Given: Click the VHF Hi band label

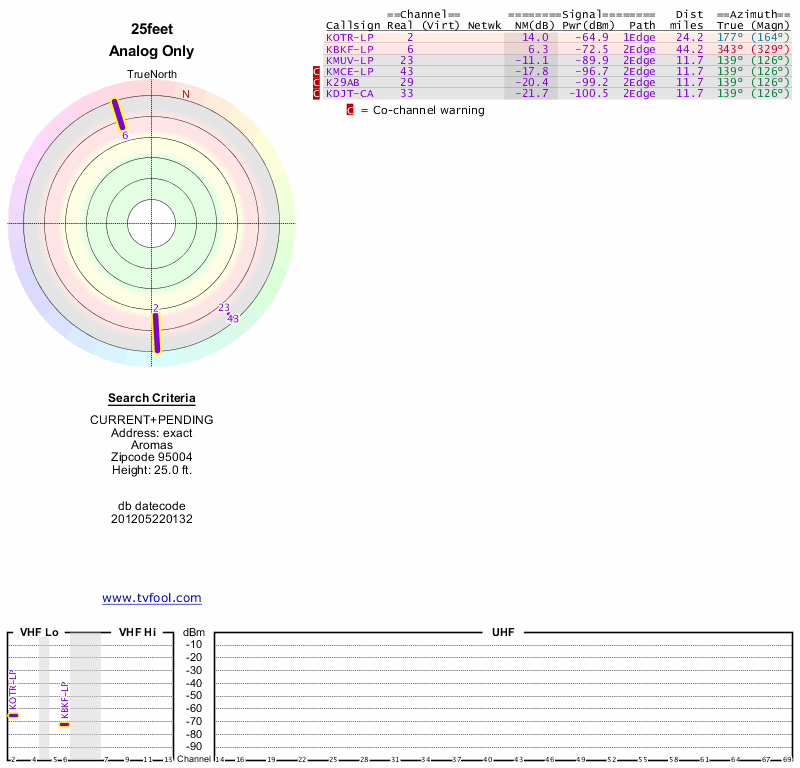Looking at the screenshot, I should [x=137, y=632].
